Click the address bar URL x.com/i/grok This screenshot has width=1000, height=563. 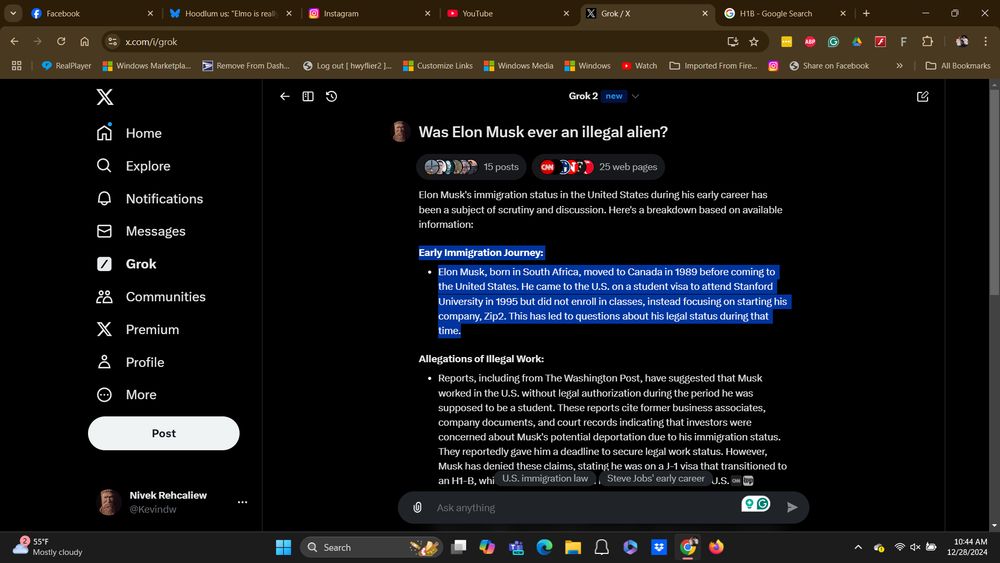tap(151, 41)
